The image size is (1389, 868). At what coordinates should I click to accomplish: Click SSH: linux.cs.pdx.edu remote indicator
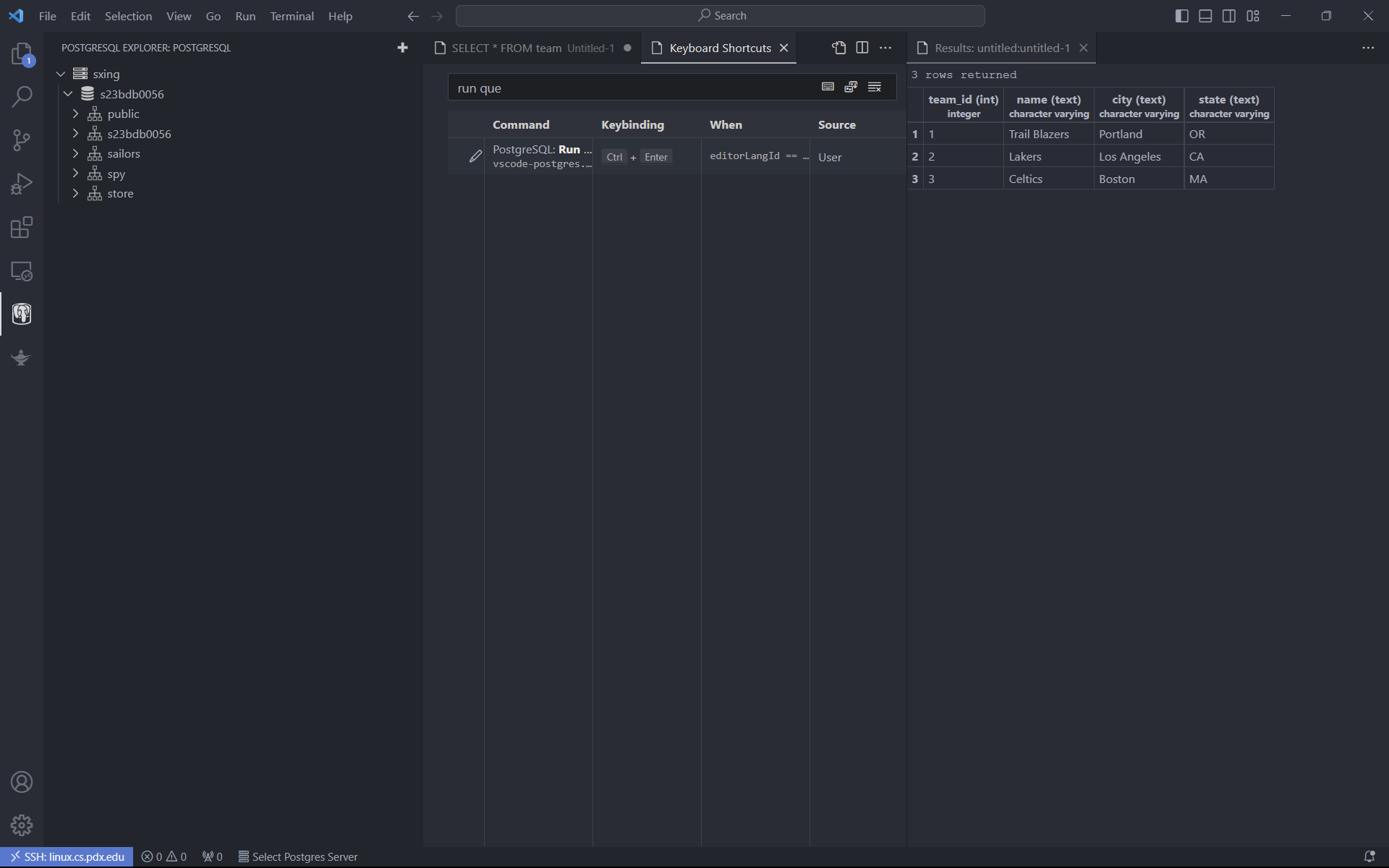click(67, 856)
